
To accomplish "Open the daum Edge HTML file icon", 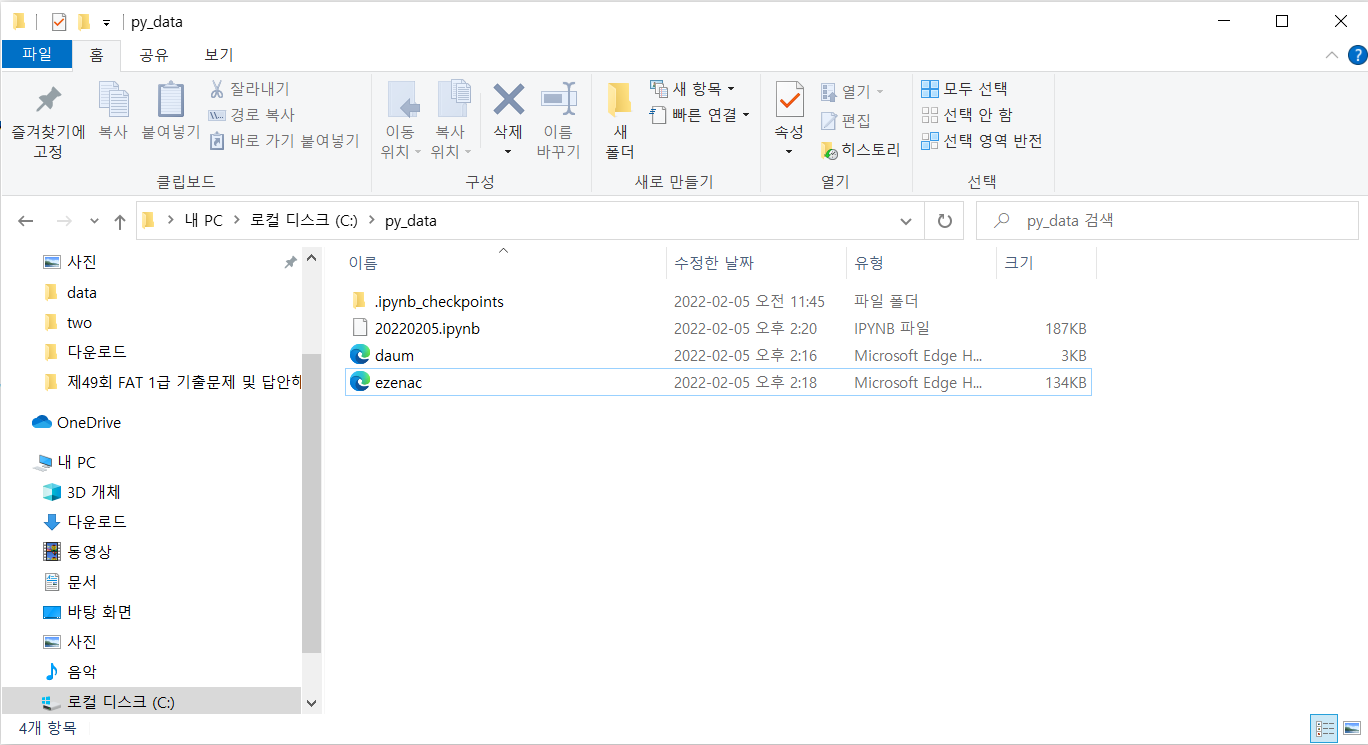I will tap(360, 355).
